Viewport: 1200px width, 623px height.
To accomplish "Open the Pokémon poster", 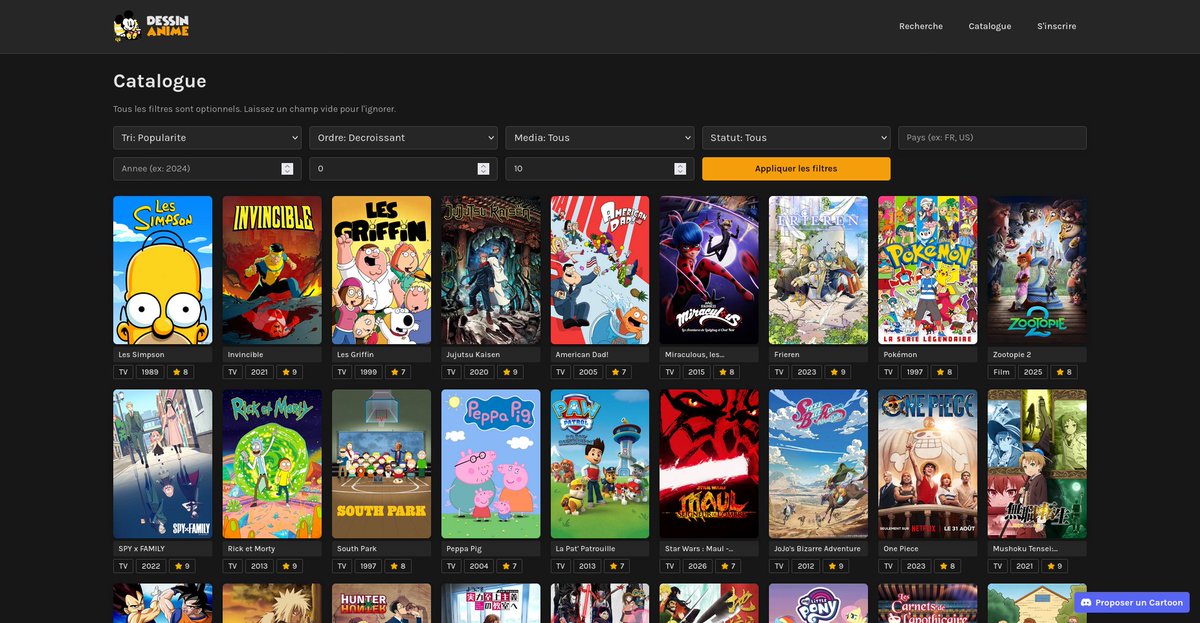I will 928,270.
